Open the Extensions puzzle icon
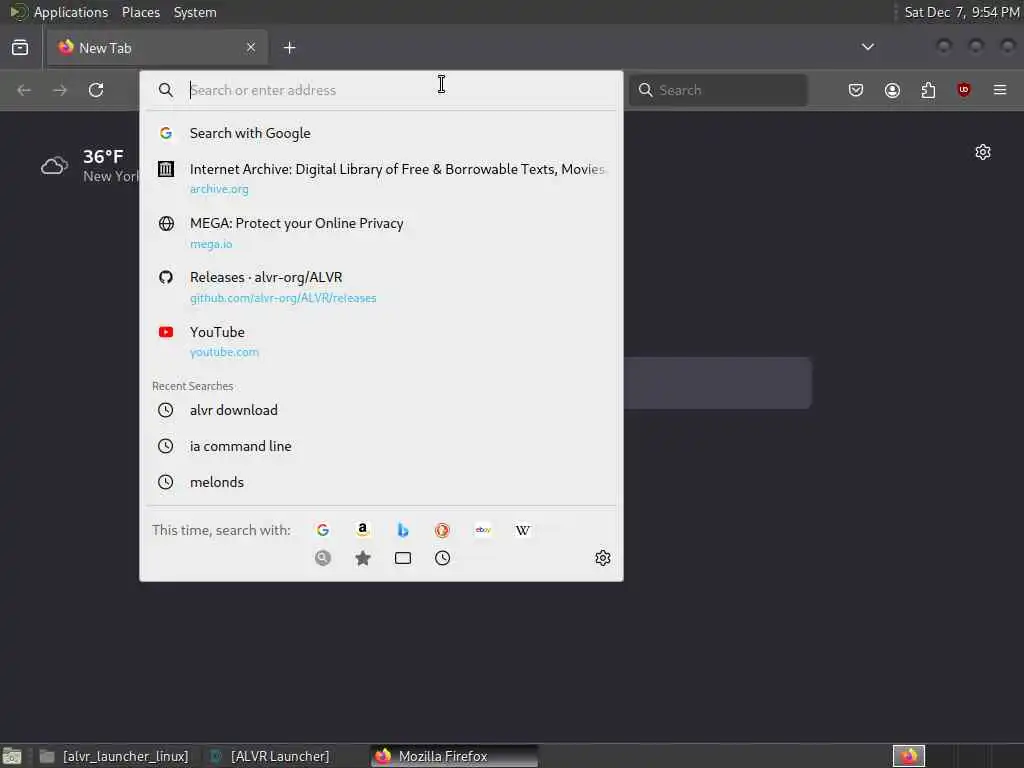1024x768 pixels. tap(928, 90)
